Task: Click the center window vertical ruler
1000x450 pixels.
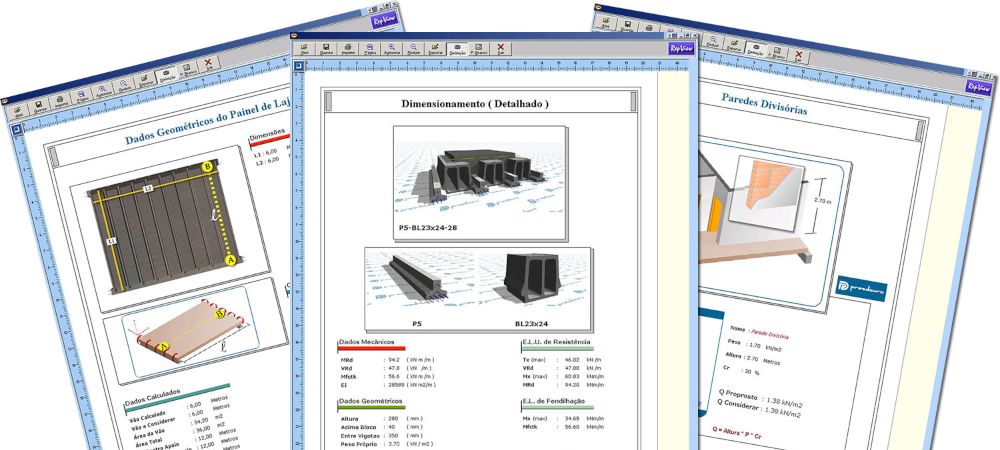Action: [297, 260]
